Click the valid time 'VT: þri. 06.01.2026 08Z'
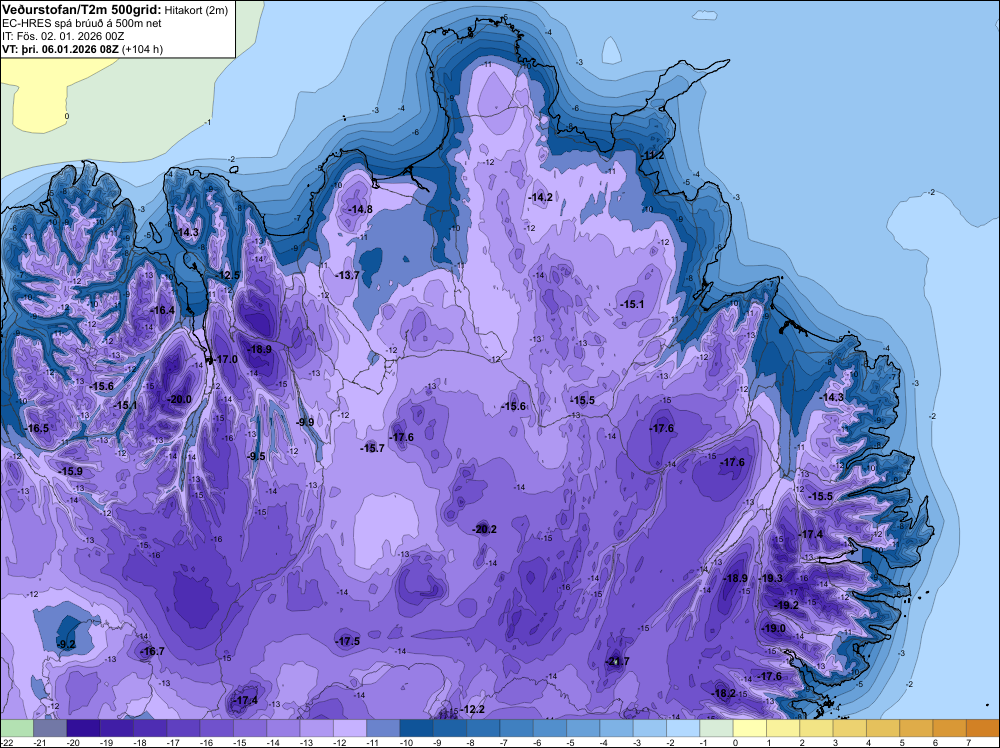 tap(60, 49)
